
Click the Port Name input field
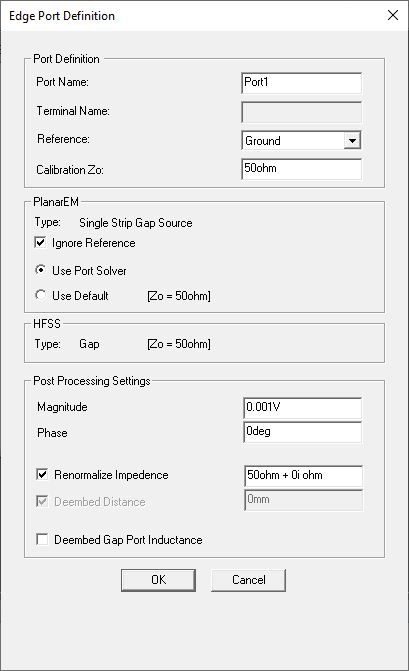(x=302, y=83)
